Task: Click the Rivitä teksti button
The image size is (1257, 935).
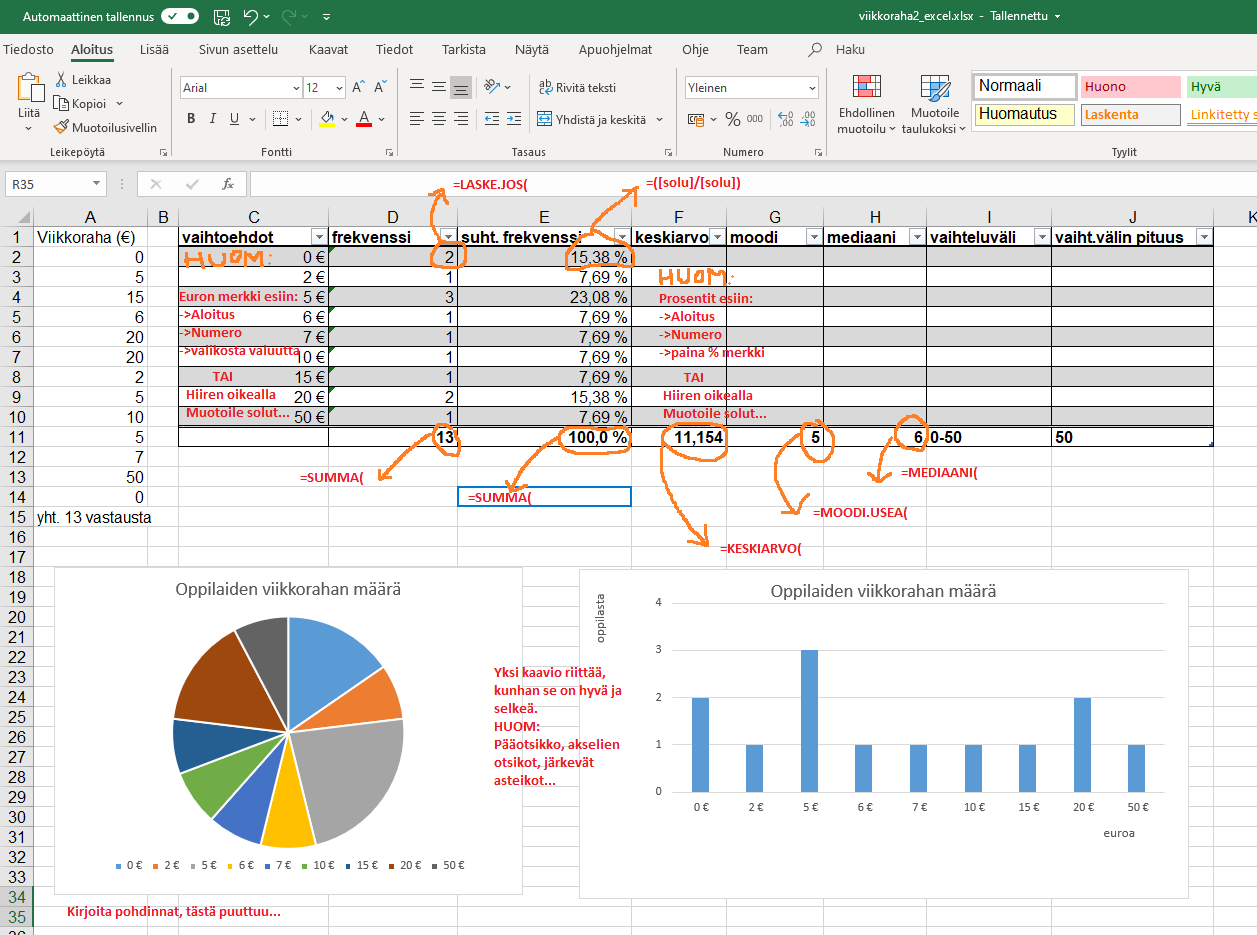Action: tap(577, 88)
